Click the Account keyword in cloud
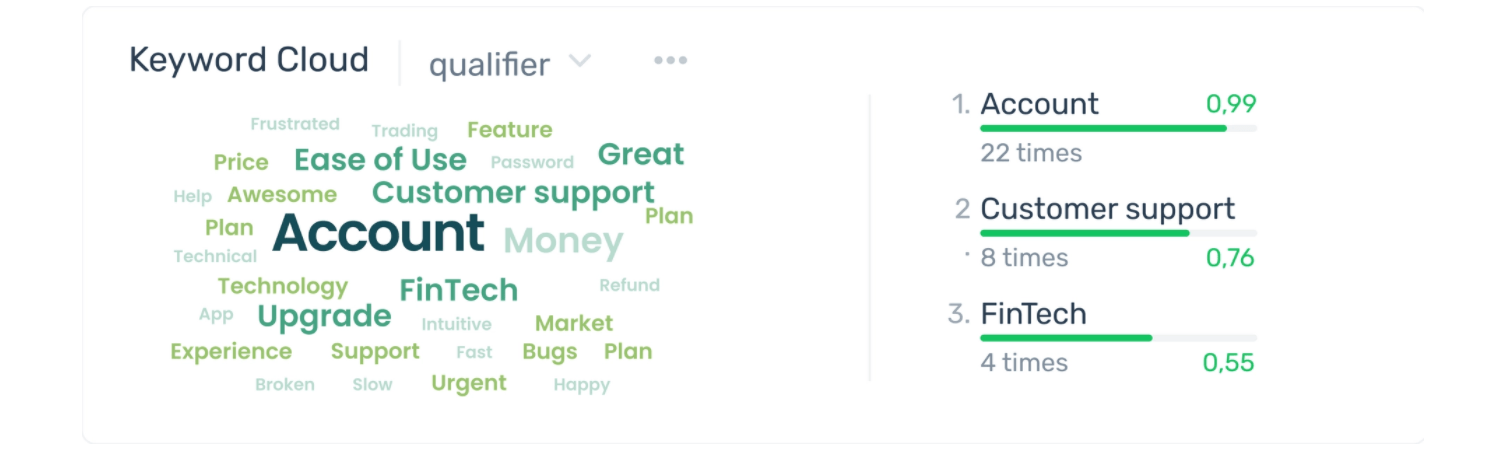1486x474 pixels. coord(378,233)
